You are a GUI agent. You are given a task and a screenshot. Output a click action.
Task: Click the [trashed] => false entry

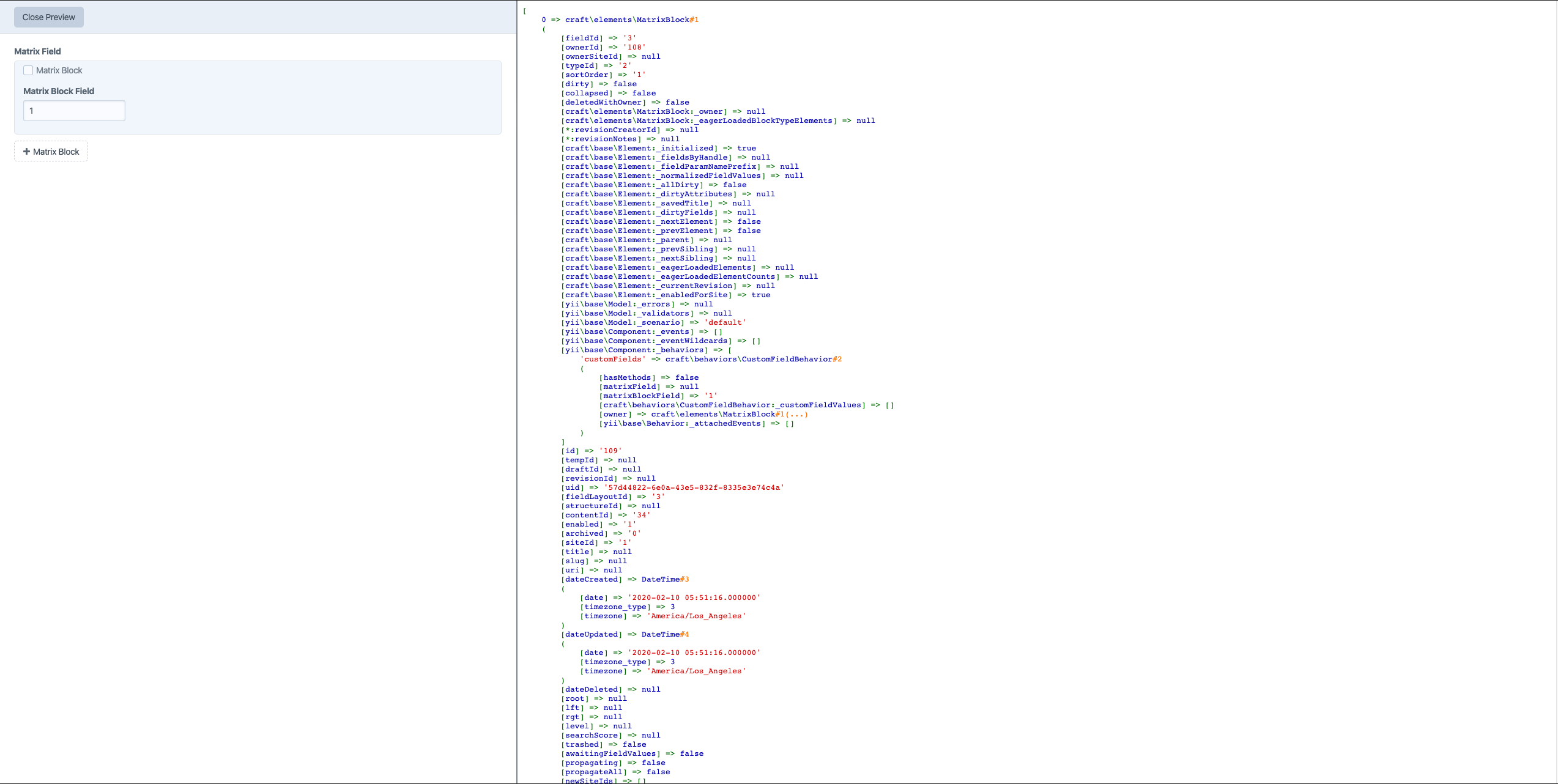[603, 744]
